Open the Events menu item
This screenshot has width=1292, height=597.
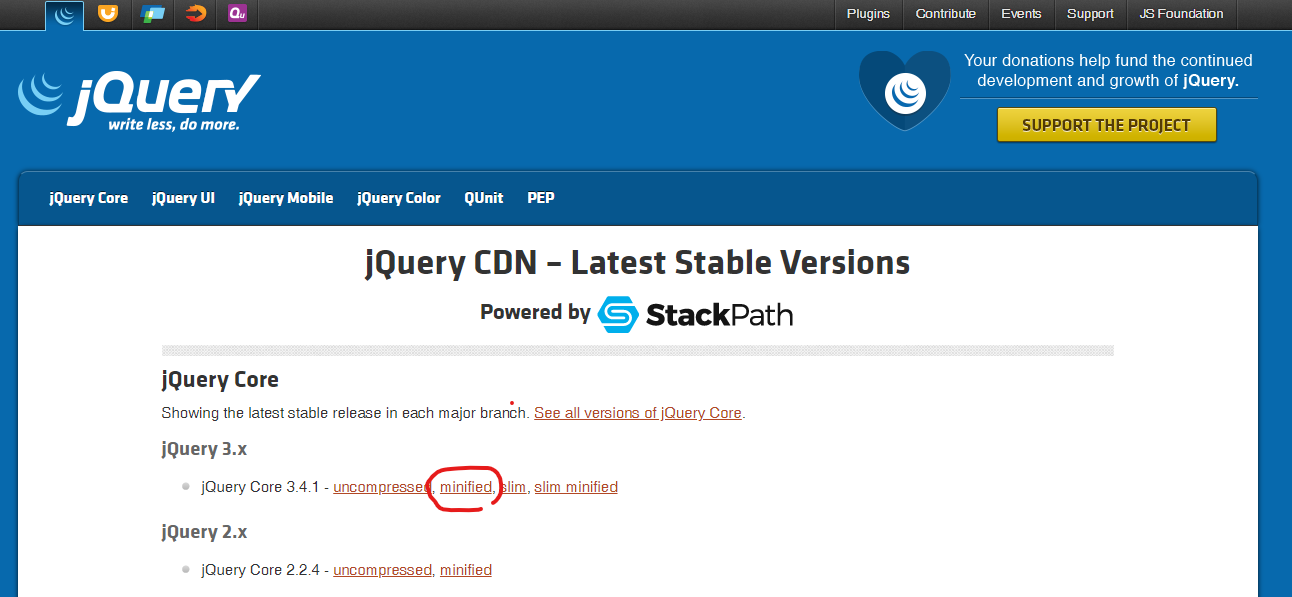pos(1021,13)
